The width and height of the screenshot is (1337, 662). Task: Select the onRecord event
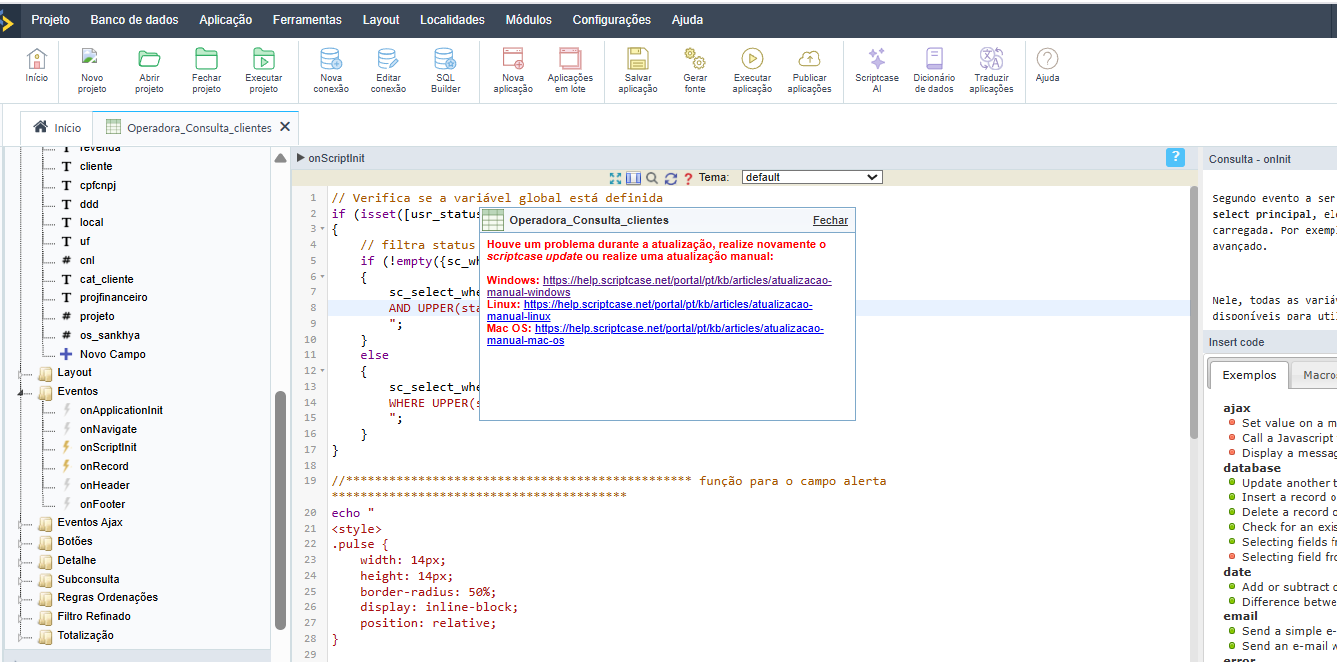(104, 466)
